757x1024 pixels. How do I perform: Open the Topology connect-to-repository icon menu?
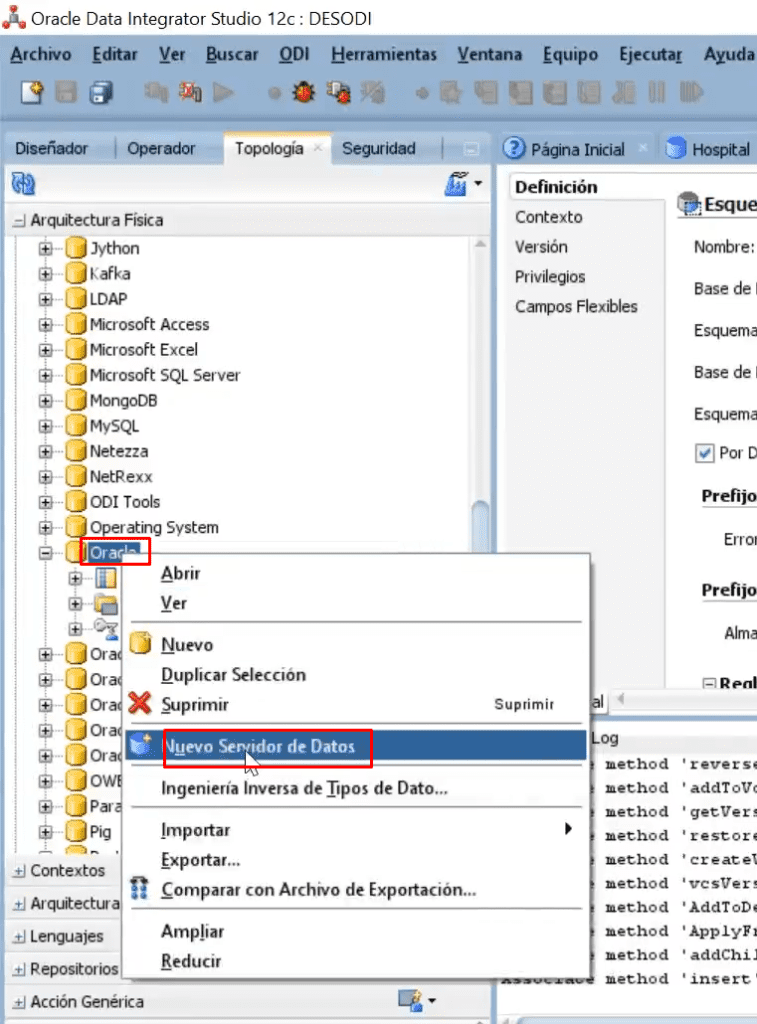coord(463,184)
